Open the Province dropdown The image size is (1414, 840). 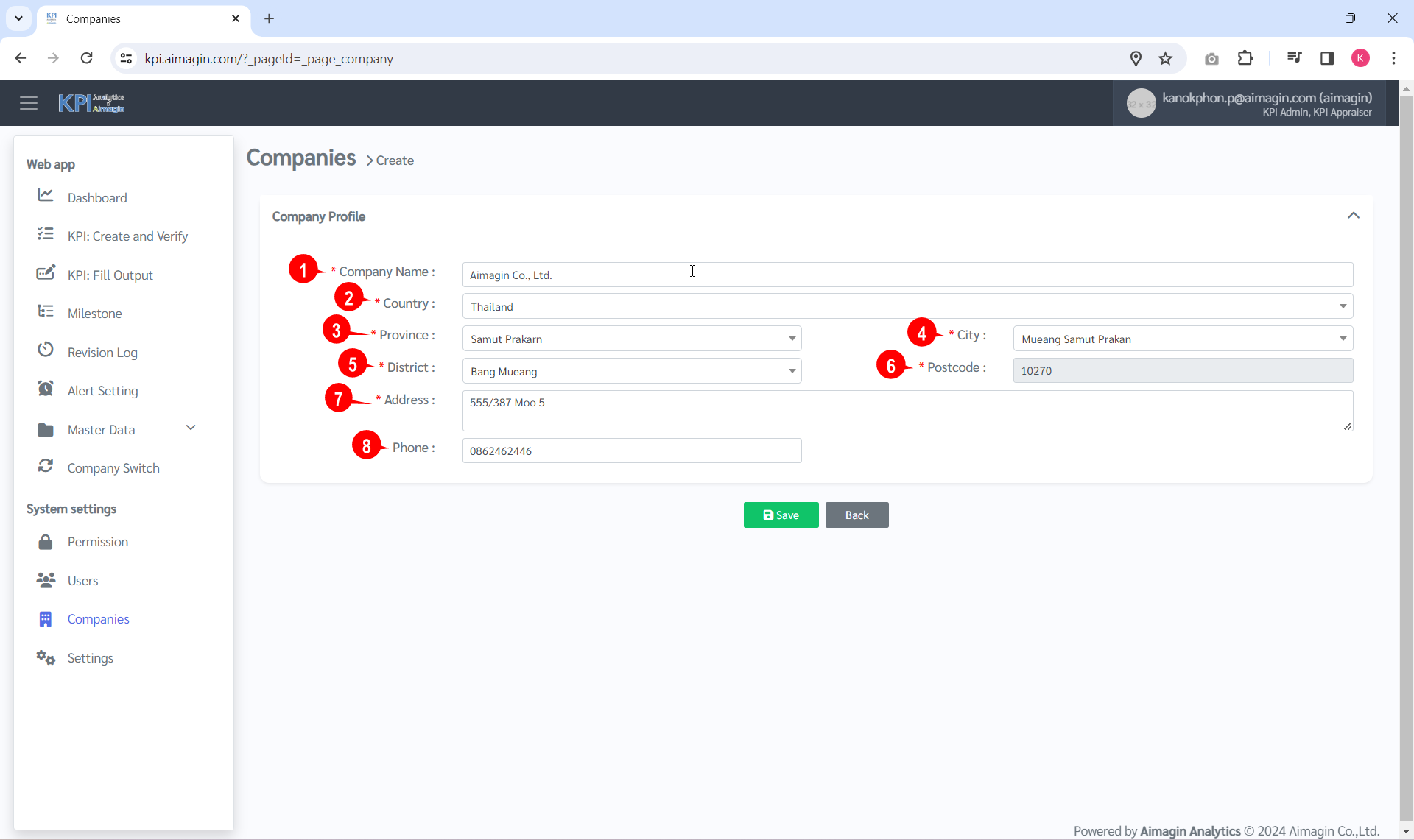click(632, 339)
